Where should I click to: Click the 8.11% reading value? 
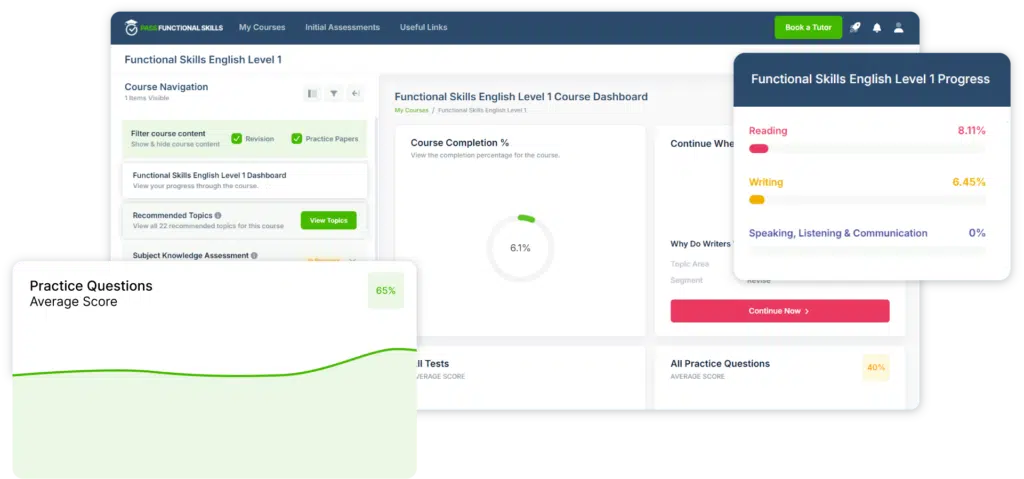(972, 131)
